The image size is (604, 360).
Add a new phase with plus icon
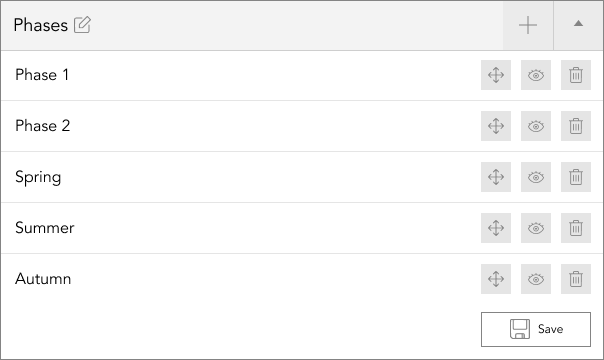(528, 25)
